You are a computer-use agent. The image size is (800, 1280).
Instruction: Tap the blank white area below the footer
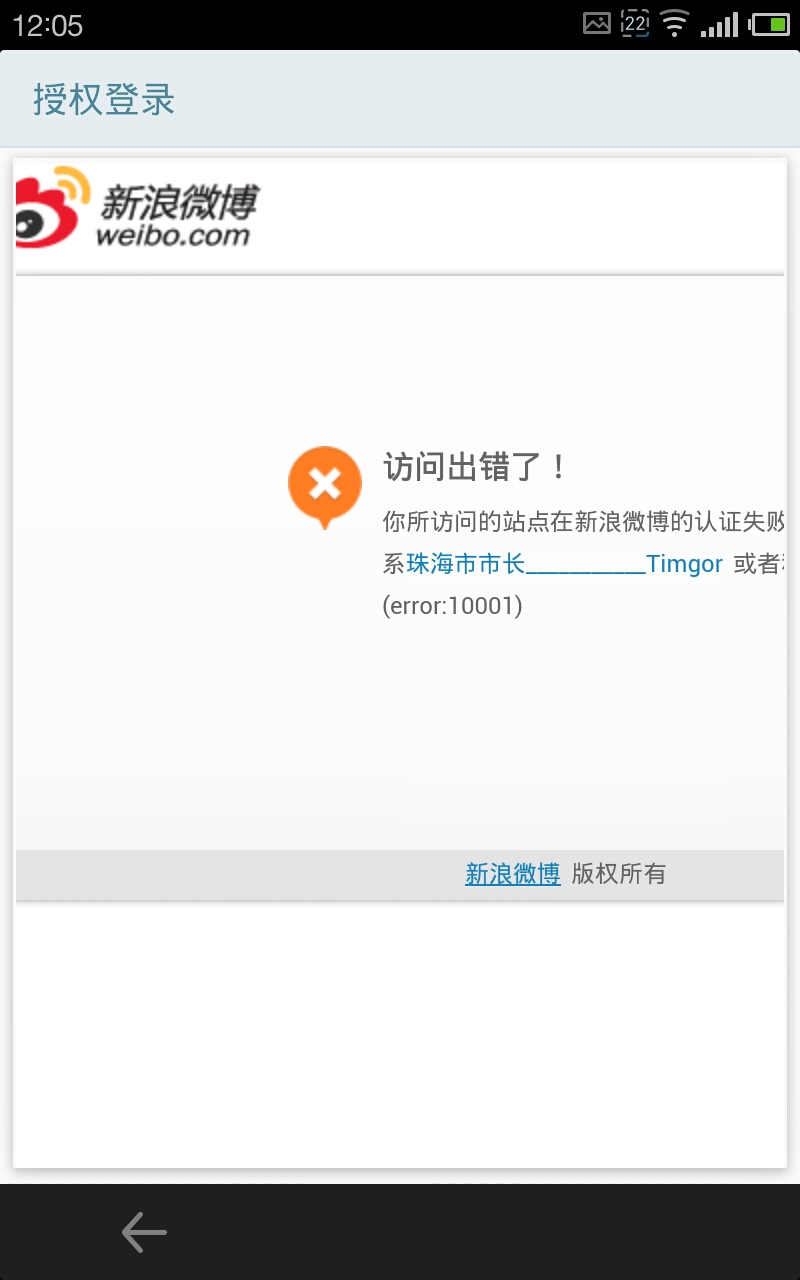400,1033
